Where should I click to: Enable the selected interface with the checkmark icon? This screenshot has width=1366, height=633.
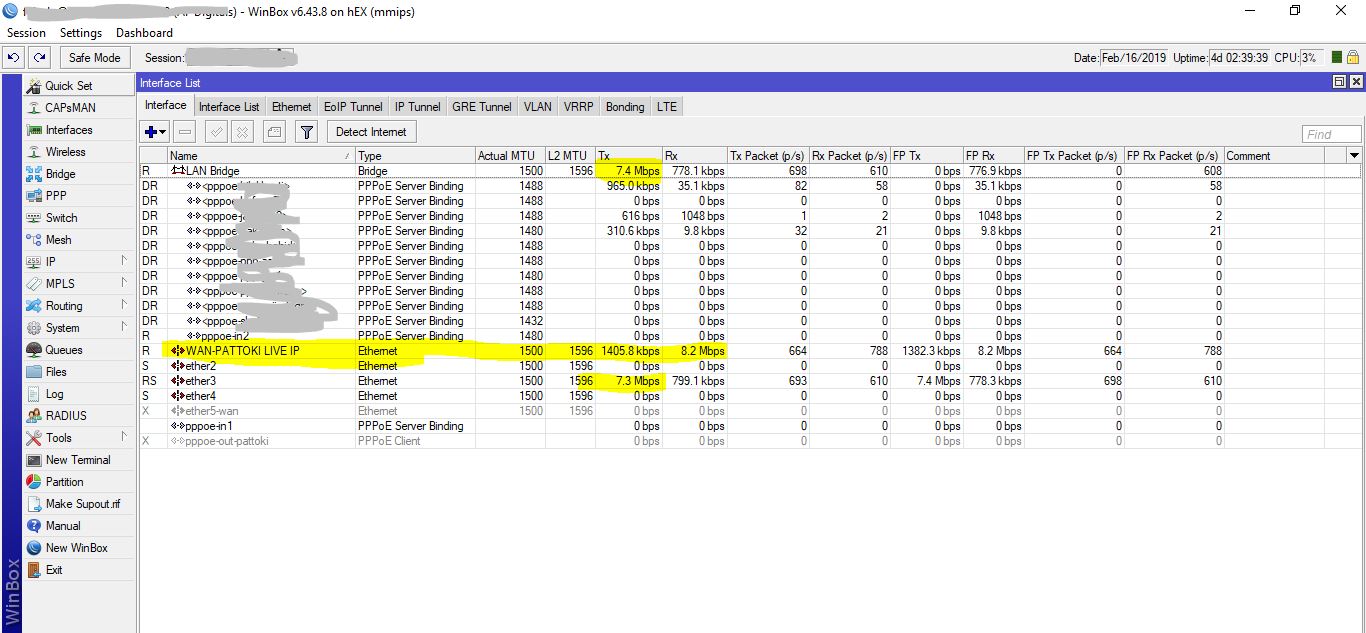click(x=214, y=131)
